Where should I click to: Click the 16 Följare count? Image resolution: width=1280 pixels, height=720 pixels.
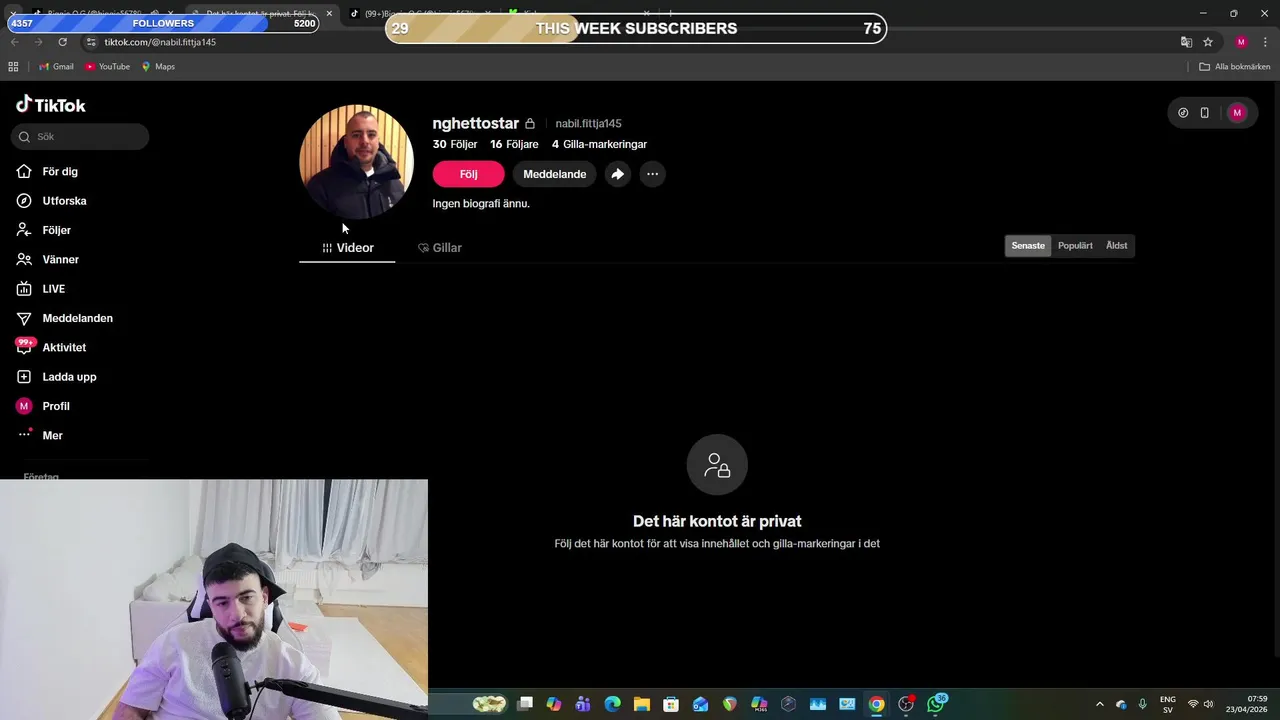(514, 144)
